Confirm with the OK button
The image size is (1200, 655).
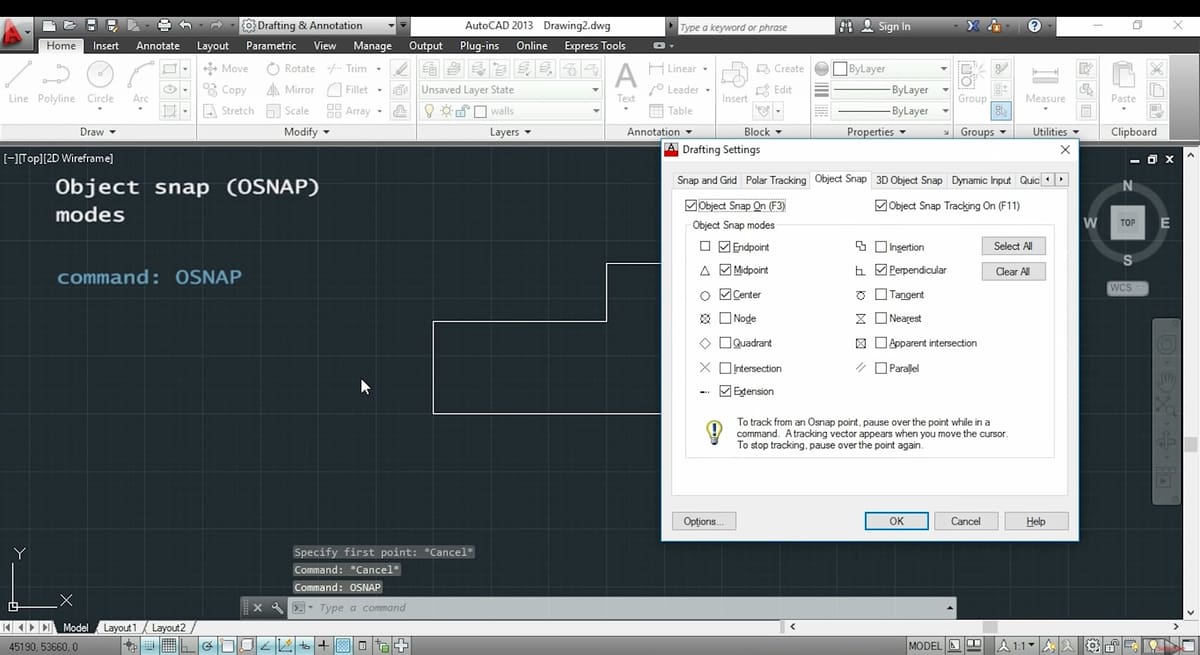click(x=896, y=521)
